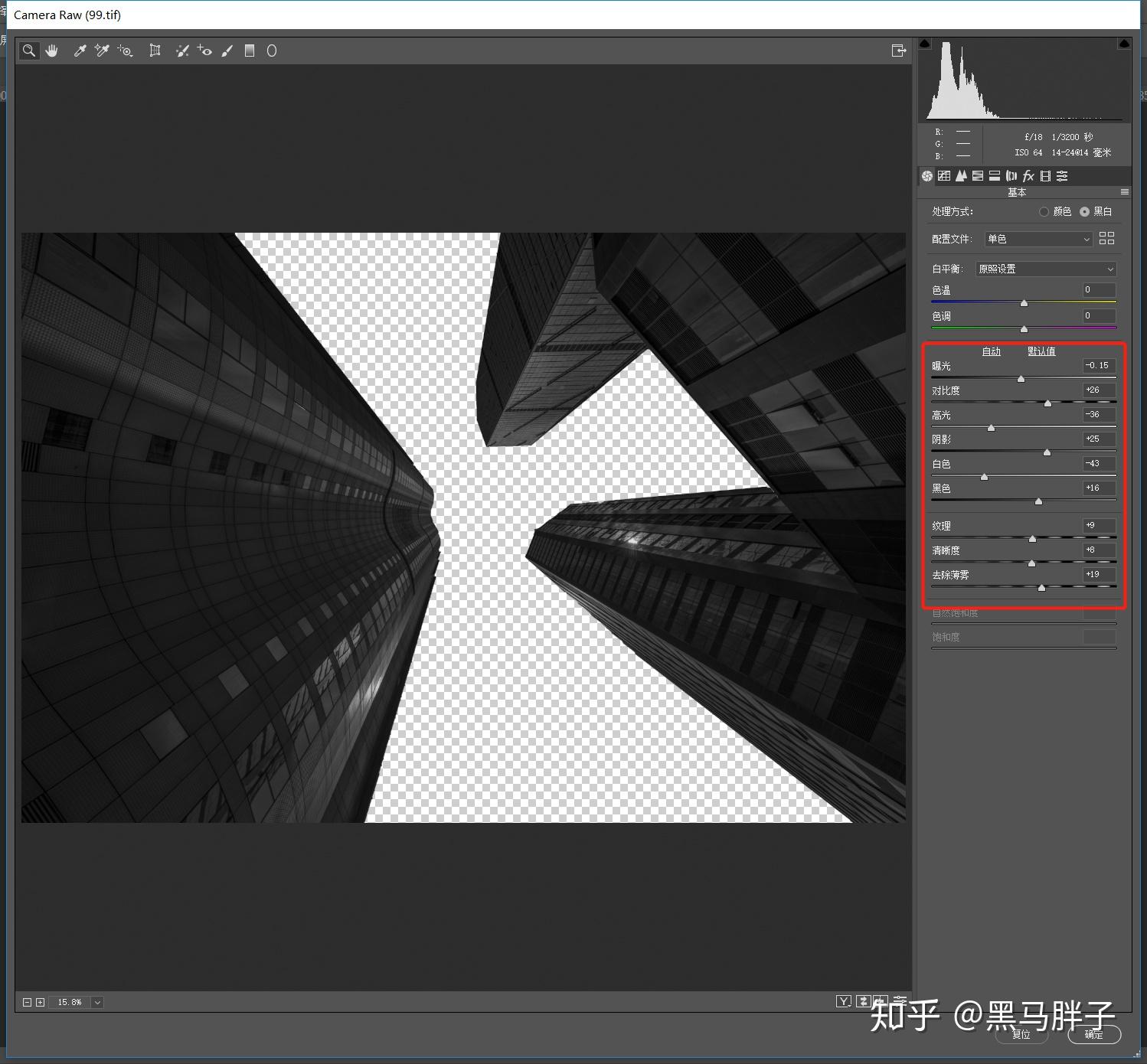Toggle highlight clipping warning in histogram
The height and width of the screenshot is (1064, 1147).
(x=1124, y=44)
